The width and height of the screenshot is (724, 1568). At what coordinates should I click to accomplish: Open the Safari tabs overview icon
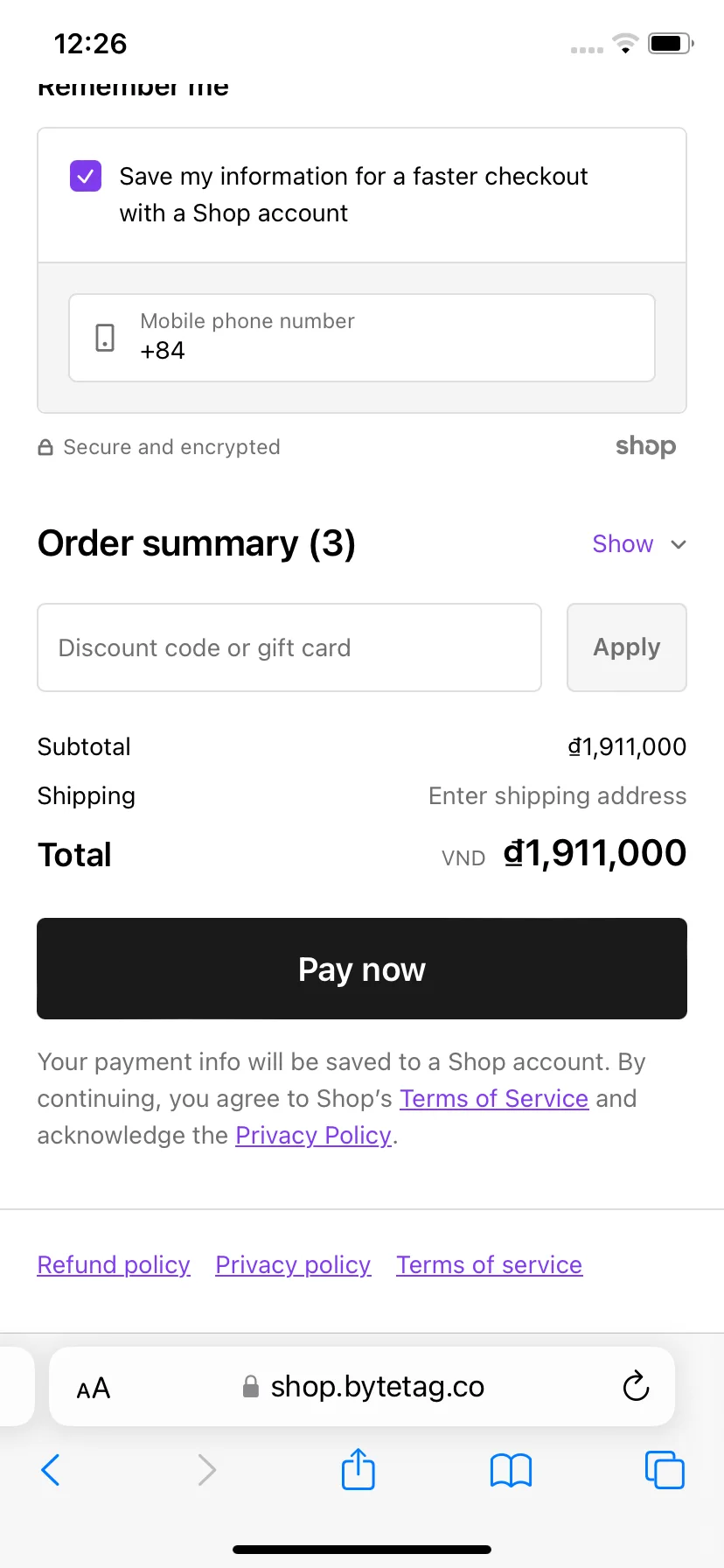[x=665, y=1469]
